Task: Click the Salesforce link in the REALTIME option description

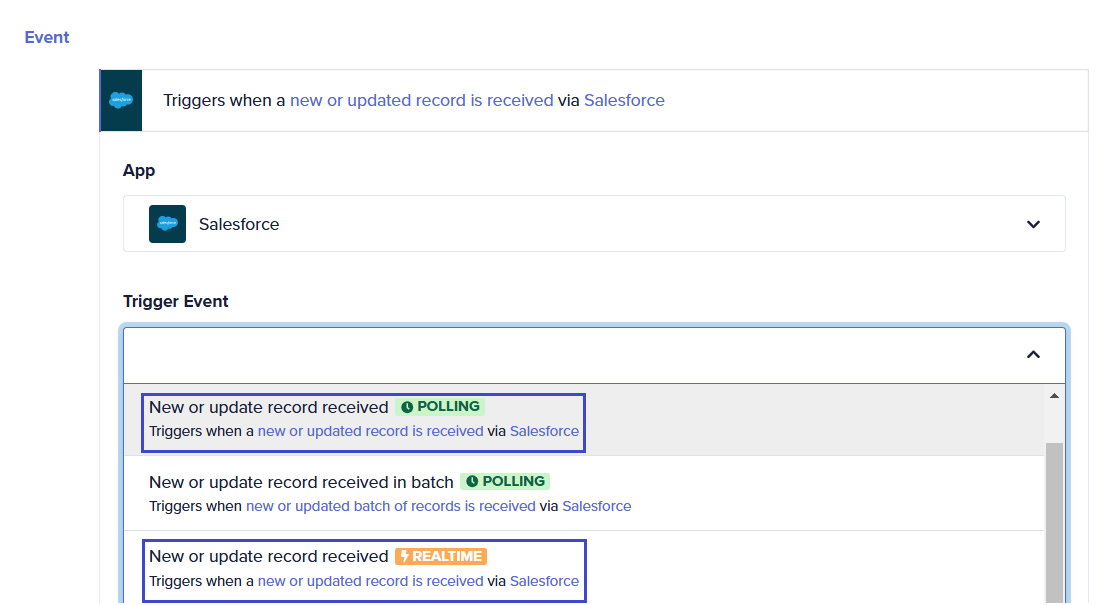Action: coord(545,581)
